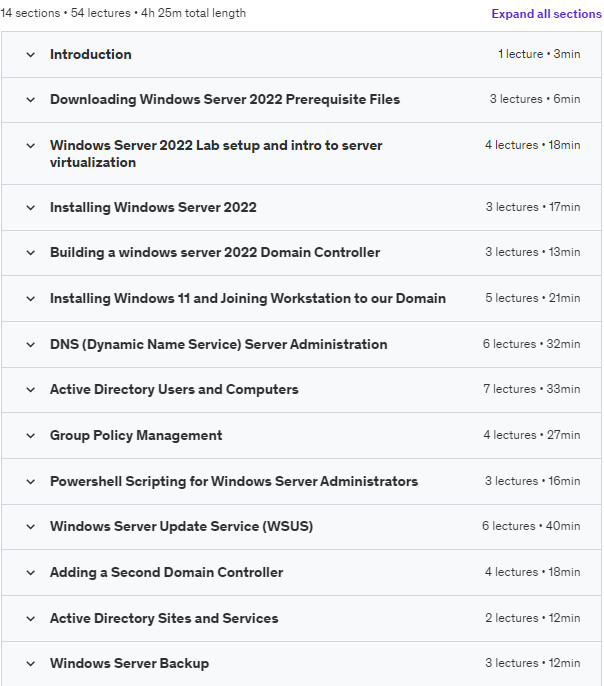This screenshot has height=686, width=604.
Task: Expand Installing Windows 11 section chevron
Action: [x=31, y=299]
